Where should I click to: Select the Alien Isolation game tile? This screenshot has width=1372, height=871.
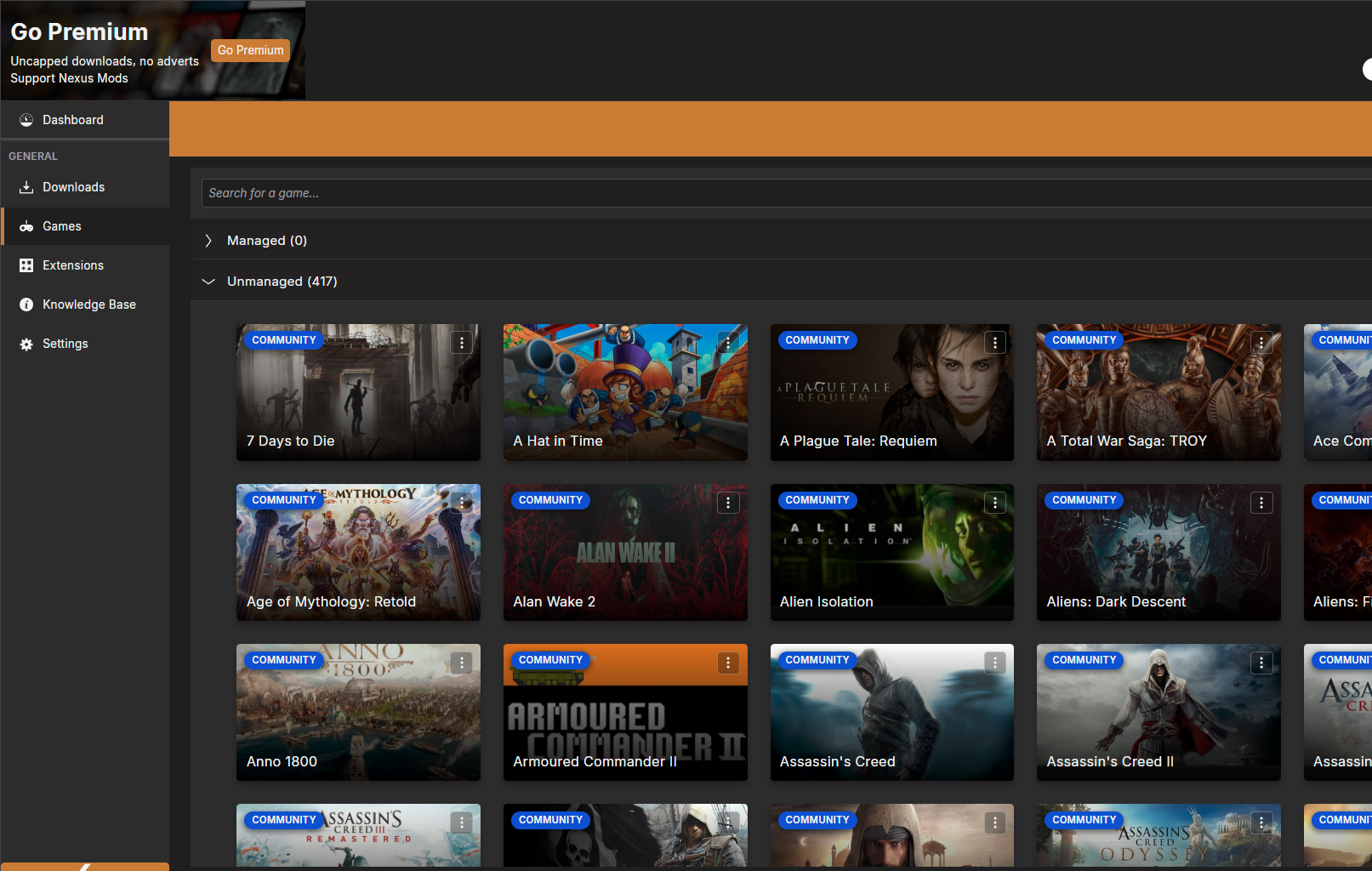892,552
